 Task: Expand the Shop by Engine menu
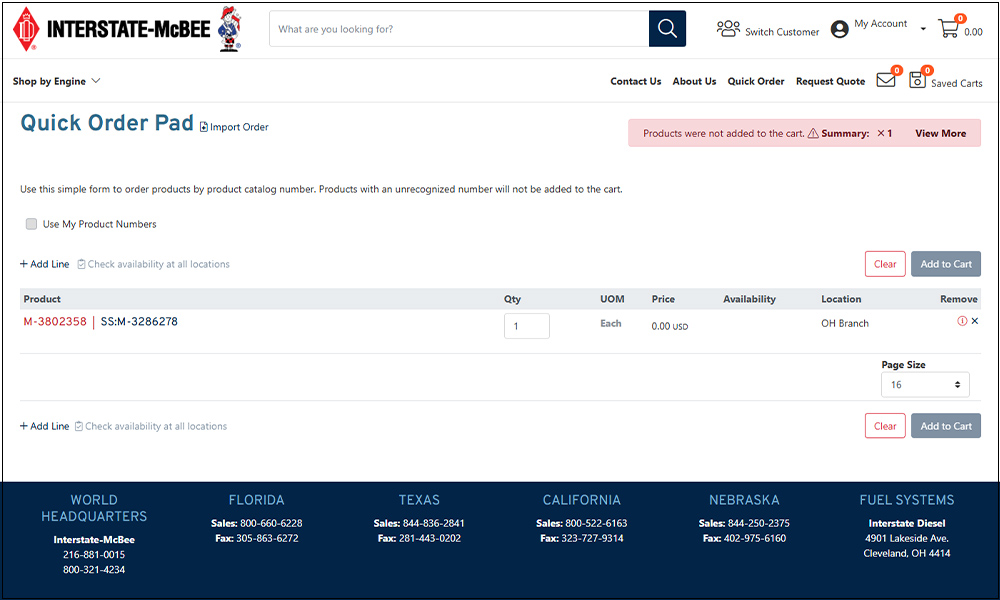click(x=57, y=81)
